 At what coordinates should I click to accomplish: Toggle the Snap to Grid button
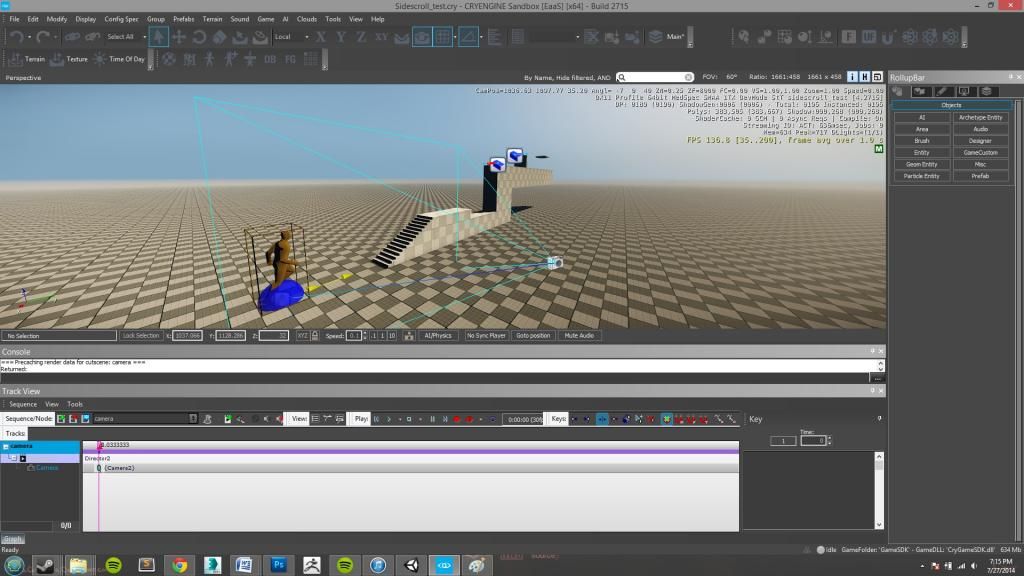click(x=442, y=37)
